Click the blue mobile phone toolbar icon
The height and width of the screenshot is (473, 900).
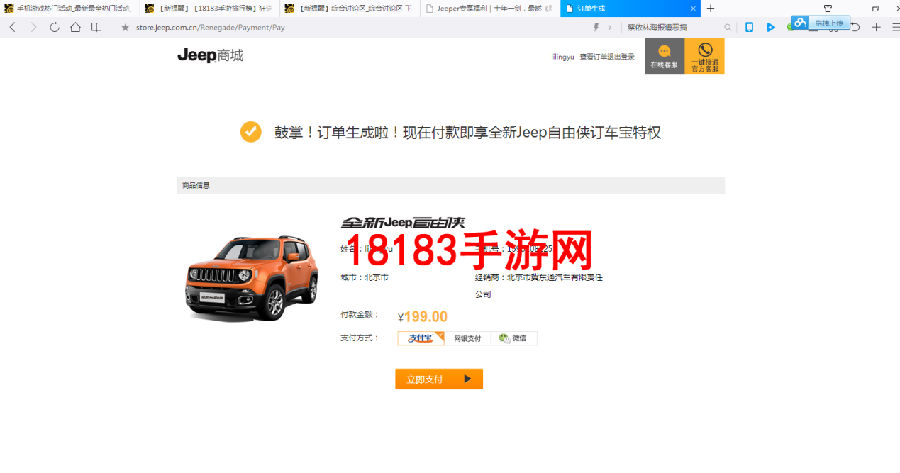749,27
